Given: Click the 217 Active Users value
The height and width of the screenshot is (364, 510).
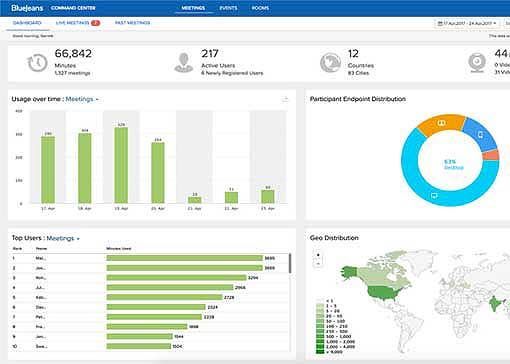Looking at the screenshot, I should click(210, 53).
